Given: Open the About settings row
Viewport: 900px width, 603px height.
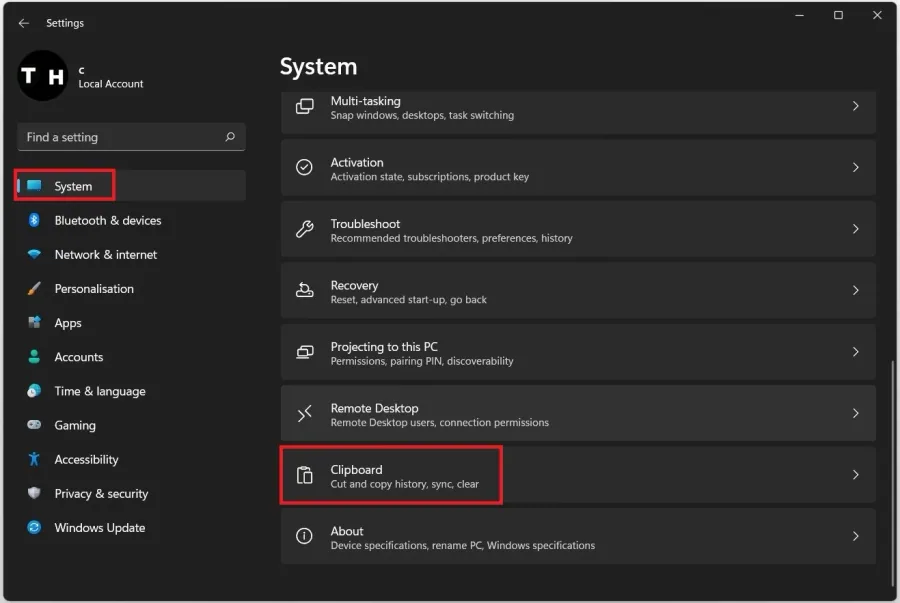Looking at the screenshot, I should point(578,536).
